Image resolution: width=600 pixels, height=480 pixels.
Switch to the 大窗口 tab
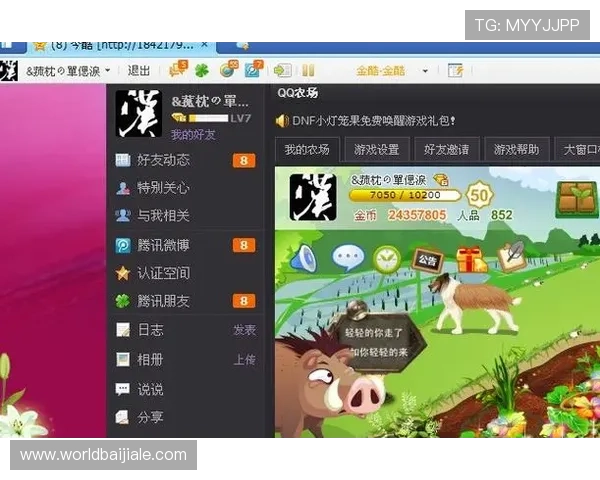tap(578, 149)
